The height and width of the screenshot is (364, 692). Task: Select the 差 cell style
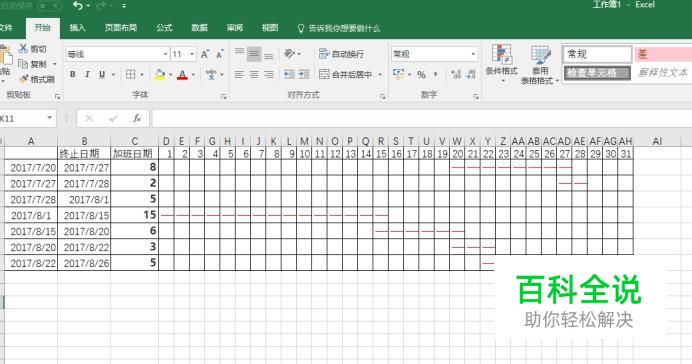pos(663,54)
